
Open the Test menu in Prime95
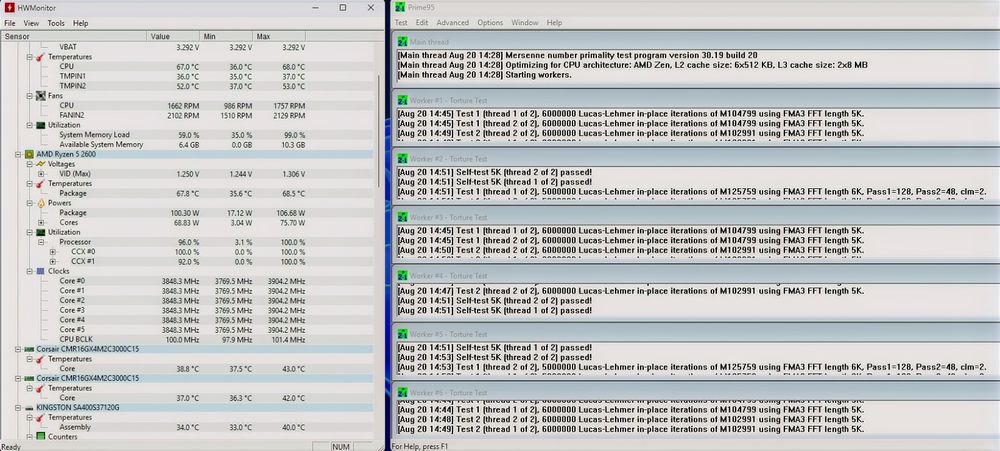tap(401, 22)
